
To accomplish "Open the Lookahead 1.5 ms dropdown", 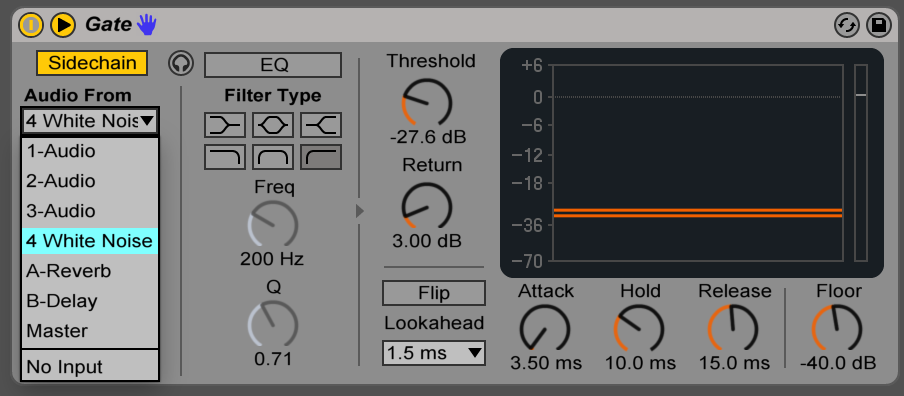I will click(434, 353).
